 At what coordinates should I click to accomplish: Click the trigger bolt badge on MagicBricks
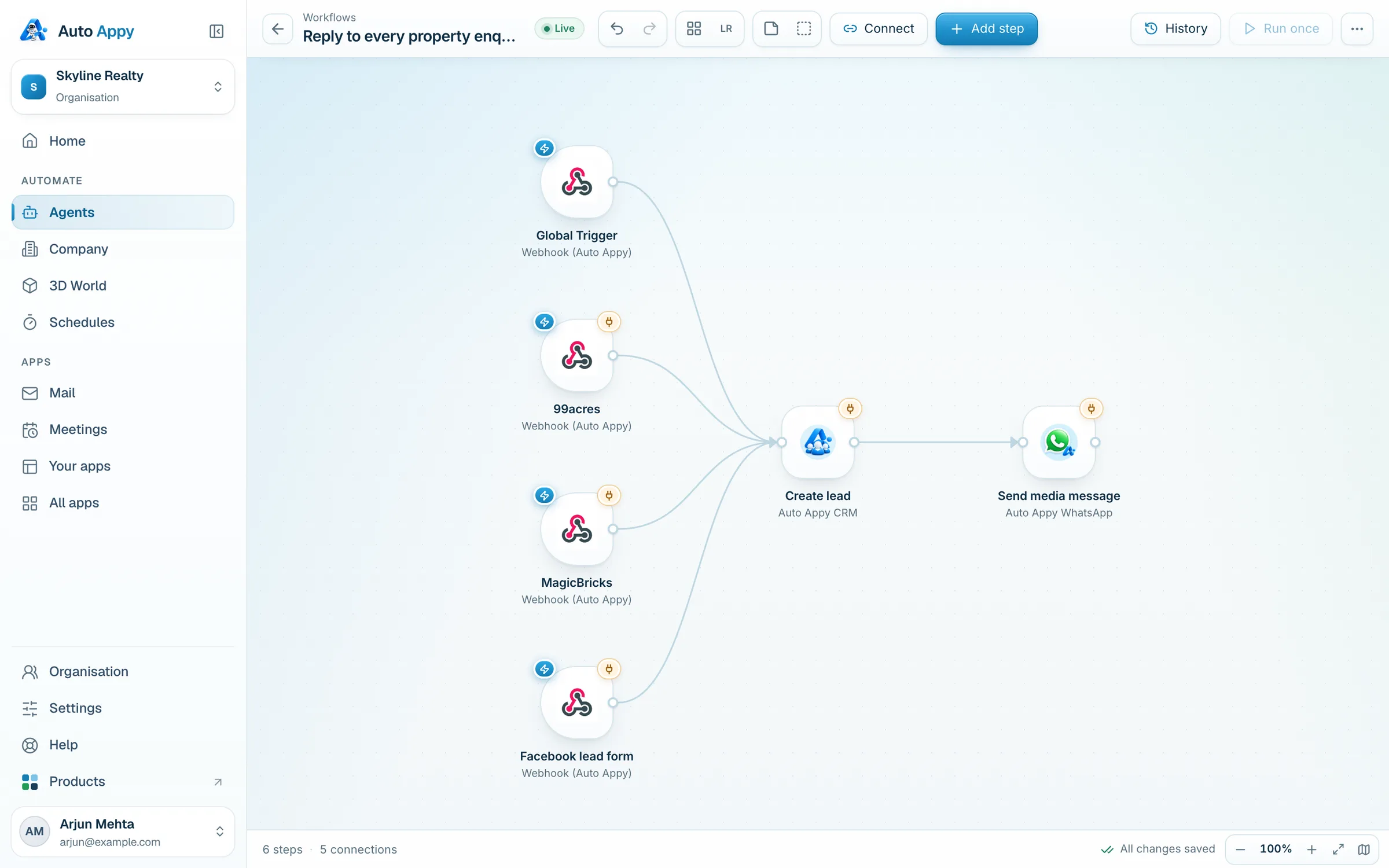point(545,495)
